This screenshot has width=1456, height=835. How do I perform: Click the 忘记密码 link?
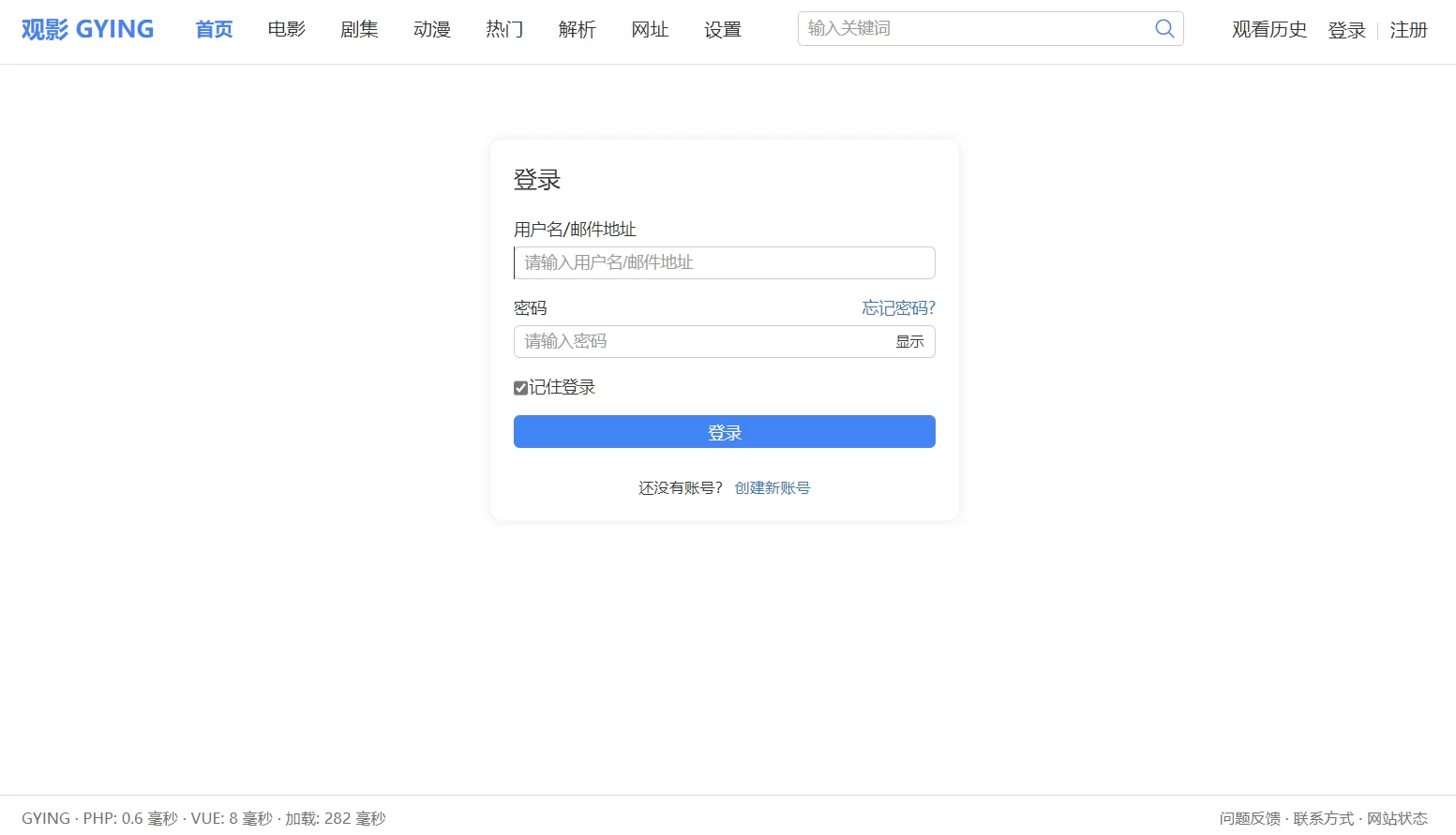point(897,307)
